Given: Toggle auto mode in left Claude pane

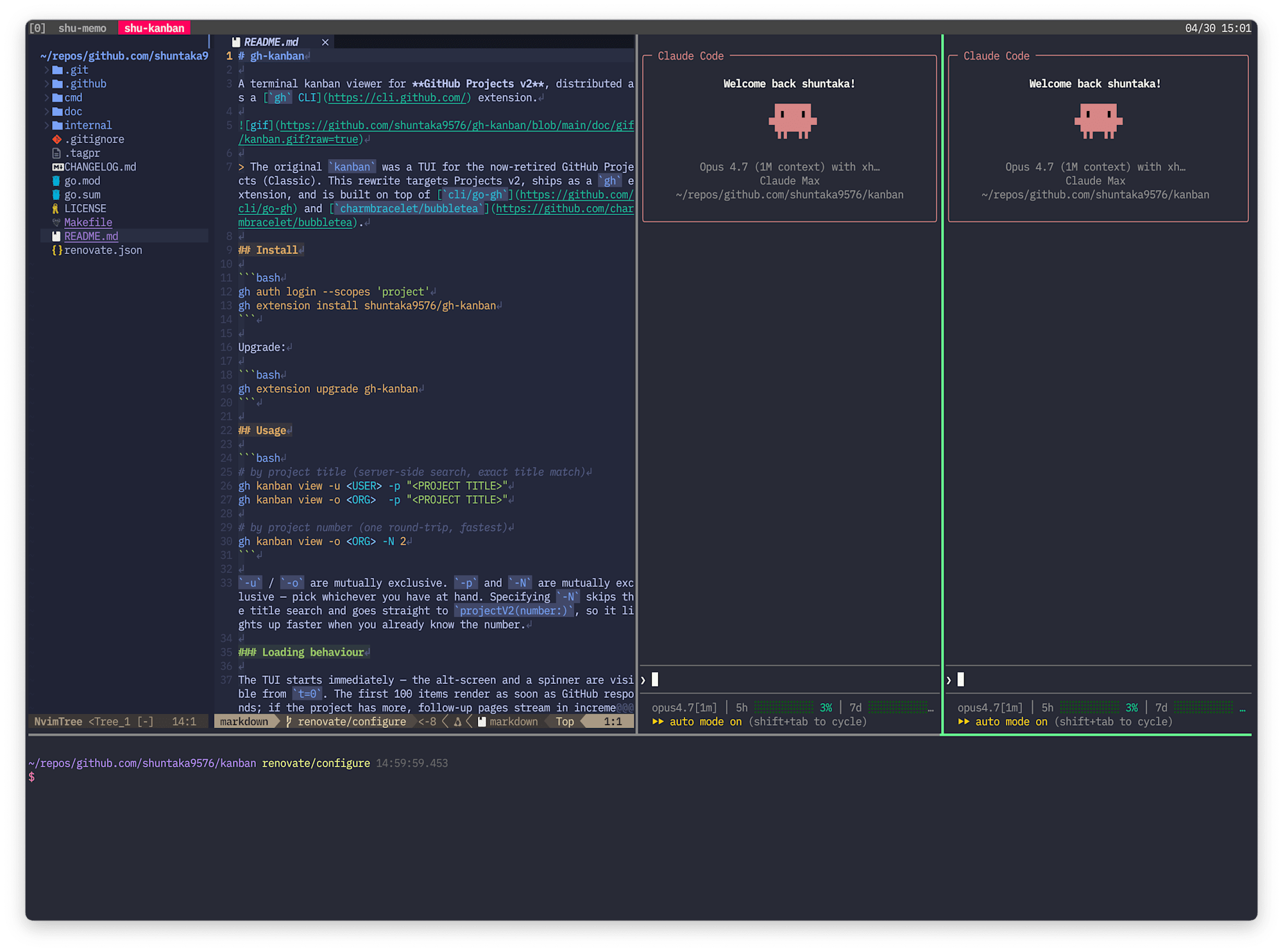Looking at the screenshot, I should pos(759,722).
